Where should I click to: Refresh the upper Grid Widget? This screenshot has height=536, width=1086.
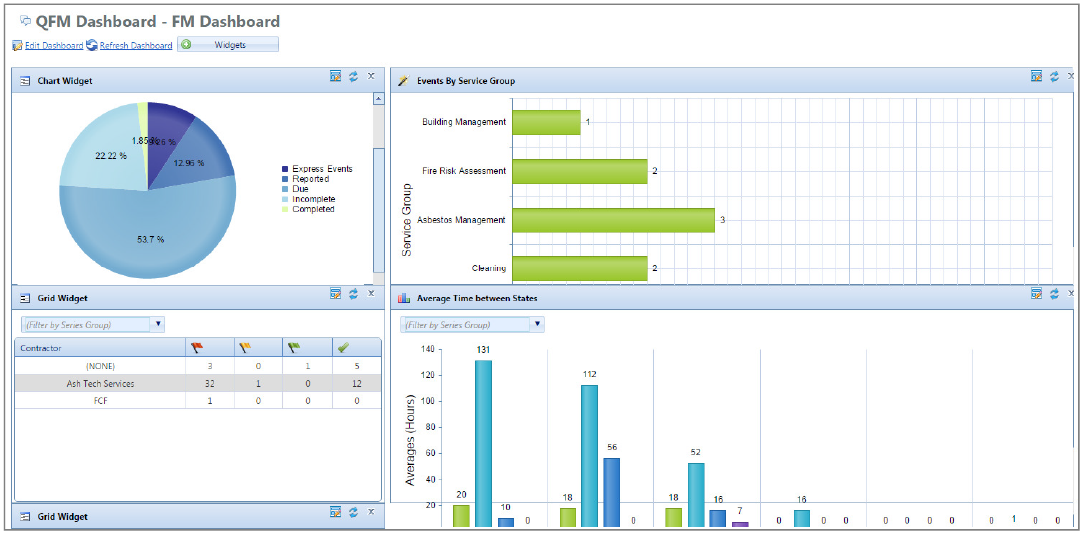coord(353,294)
